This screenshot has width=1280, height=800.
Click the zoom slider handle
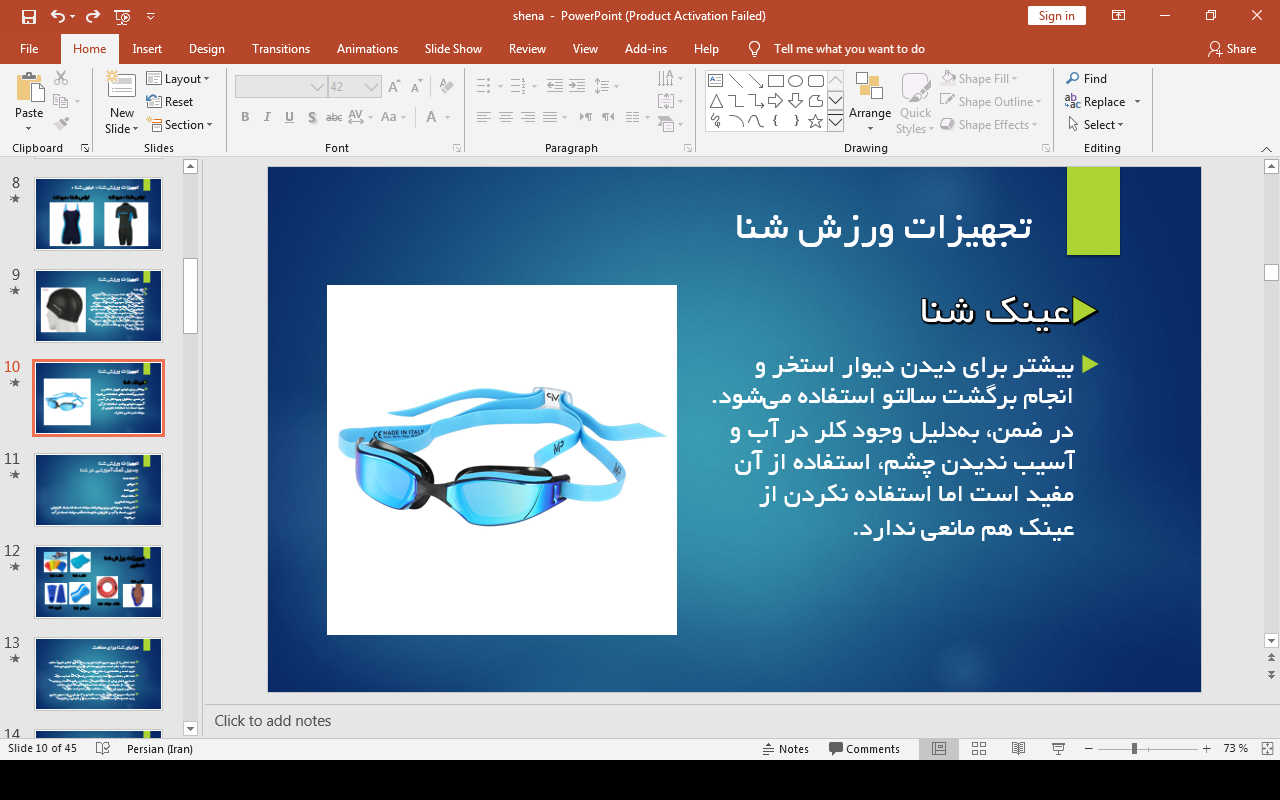1134,749
